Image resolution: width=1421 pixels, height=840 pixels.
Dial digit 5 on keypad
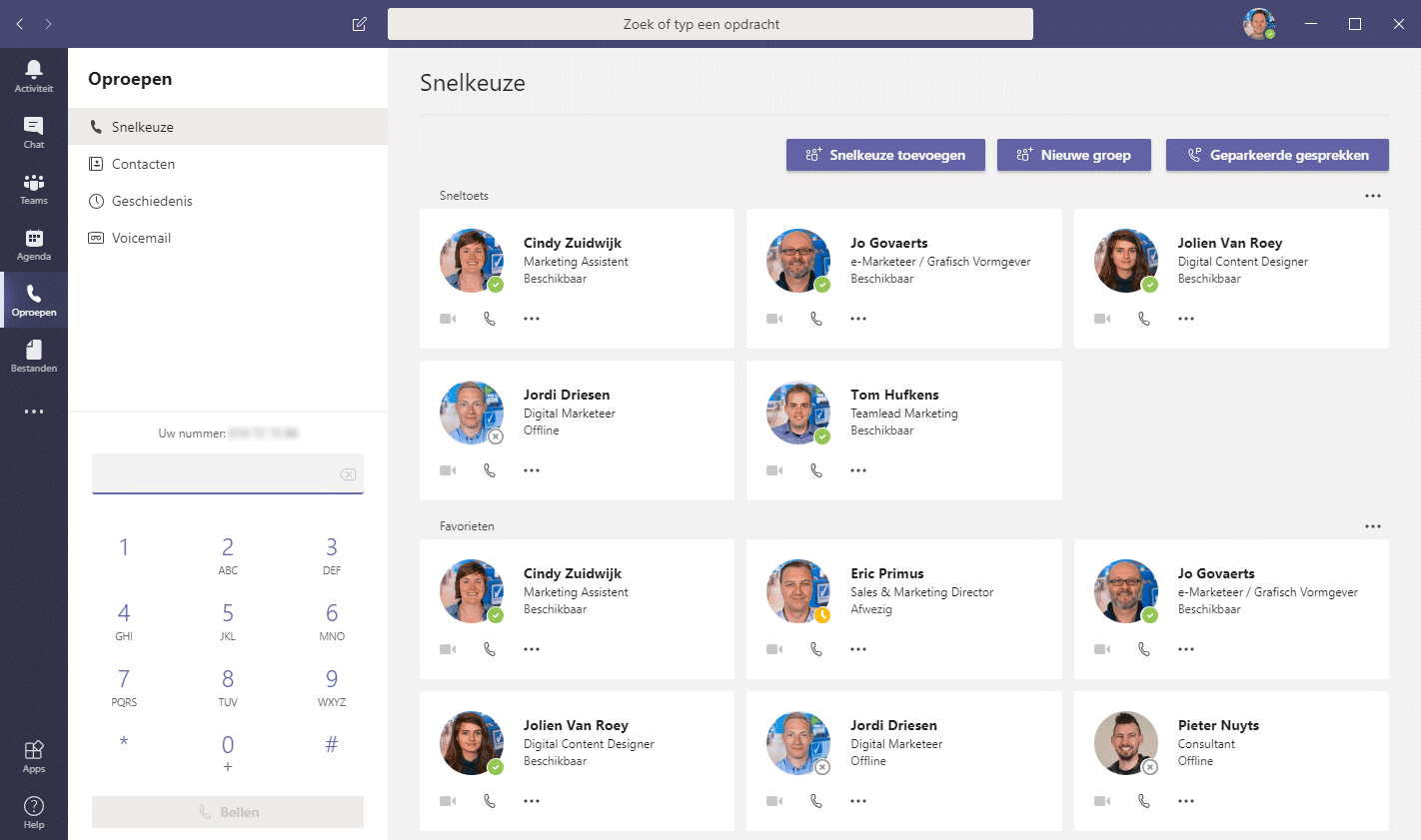click(228, 621)
